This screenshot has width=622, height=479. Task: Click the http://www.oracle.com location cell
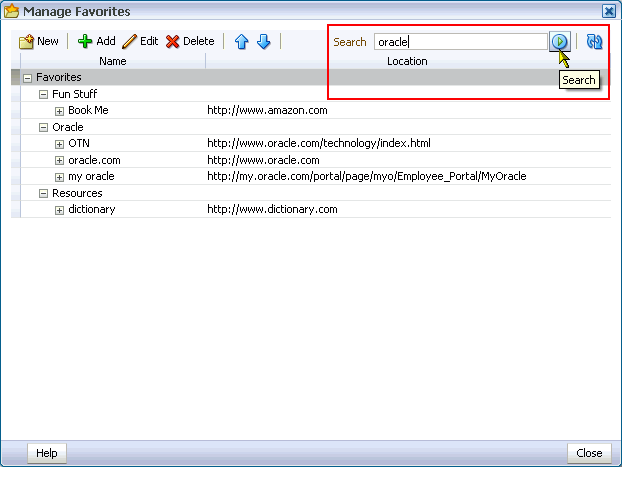(x=263, y=160)
